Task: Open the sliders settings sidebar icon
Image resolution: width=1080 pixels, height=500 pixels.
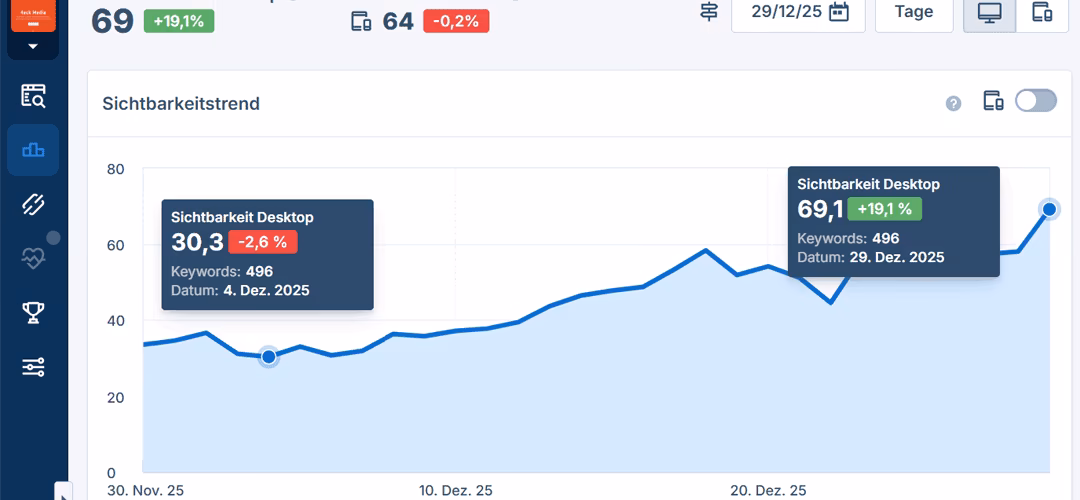Action: pyautogui.click(x=33, y=367)
